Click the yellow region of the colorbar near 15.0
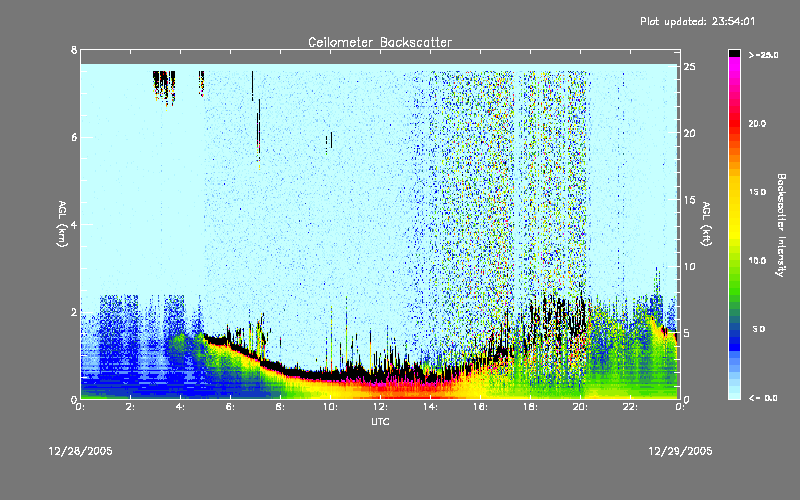 point(734,192)
